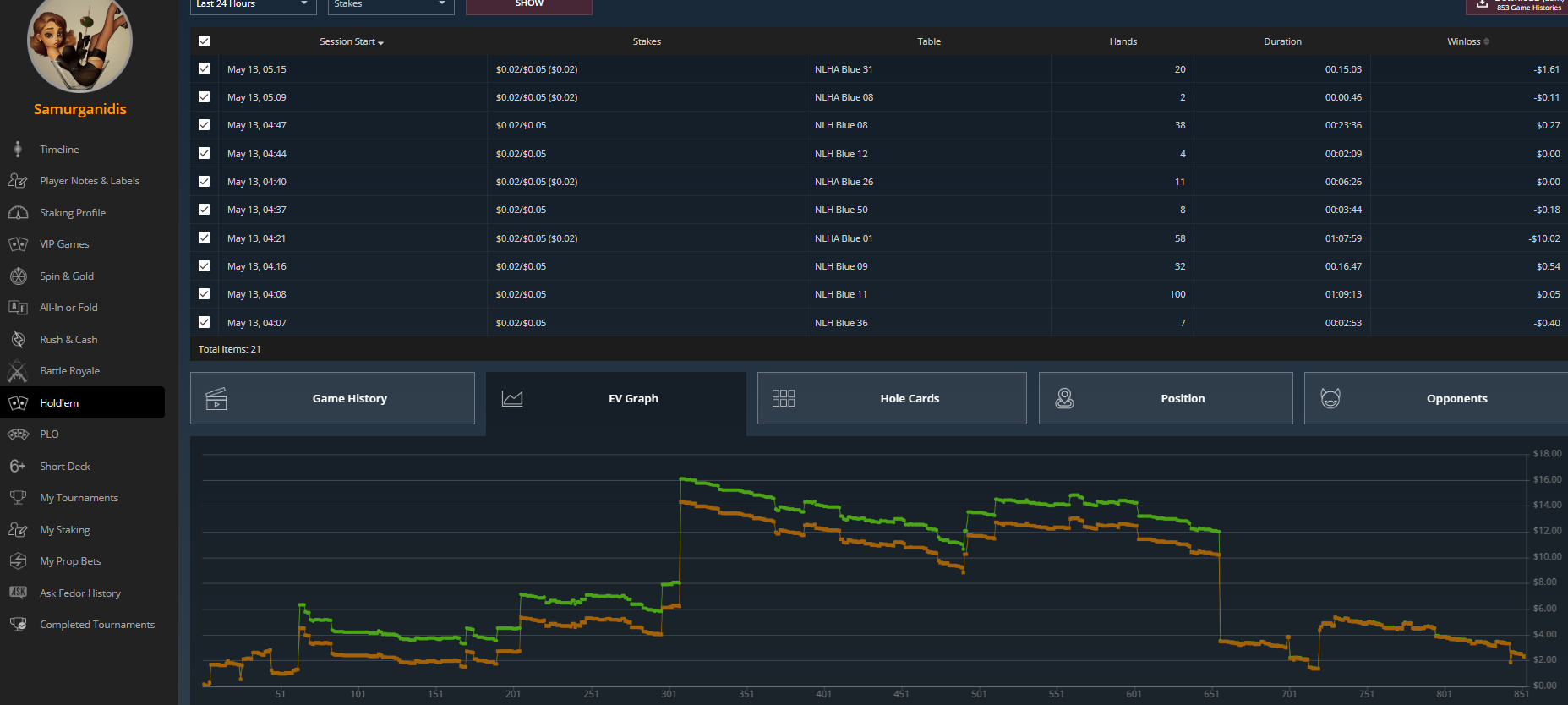
Task: Open the Last 24 Hours dropdown
Action: pos(253,5)
